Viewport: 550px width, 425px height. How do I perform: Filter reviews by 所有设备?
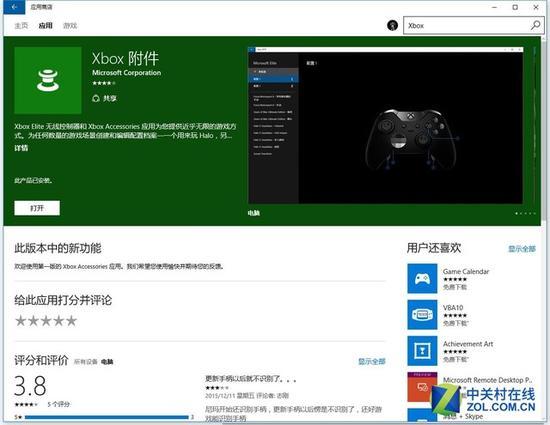point(85,362)
